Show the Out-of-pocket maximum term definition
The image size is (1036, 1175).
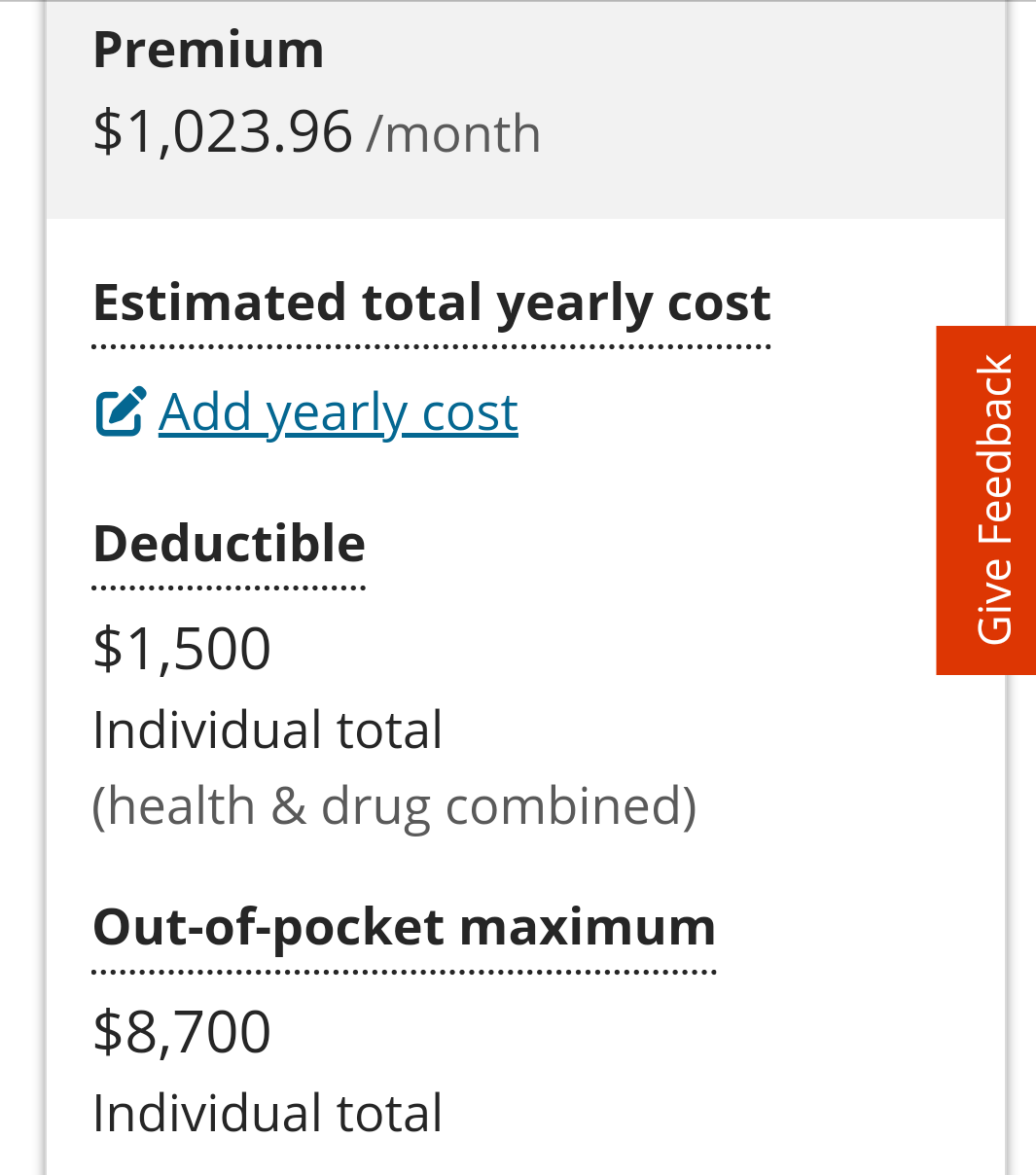pos(404,928)
